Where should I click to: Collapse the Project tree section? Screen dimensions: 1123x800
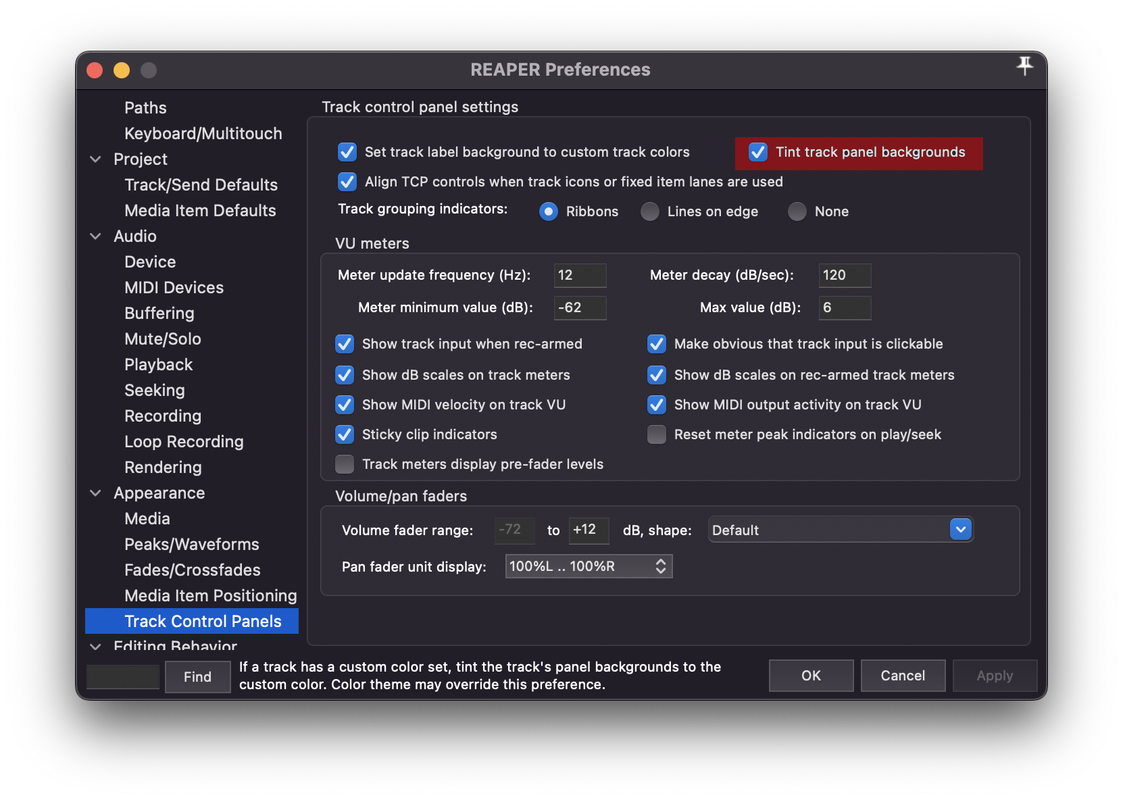96,159
